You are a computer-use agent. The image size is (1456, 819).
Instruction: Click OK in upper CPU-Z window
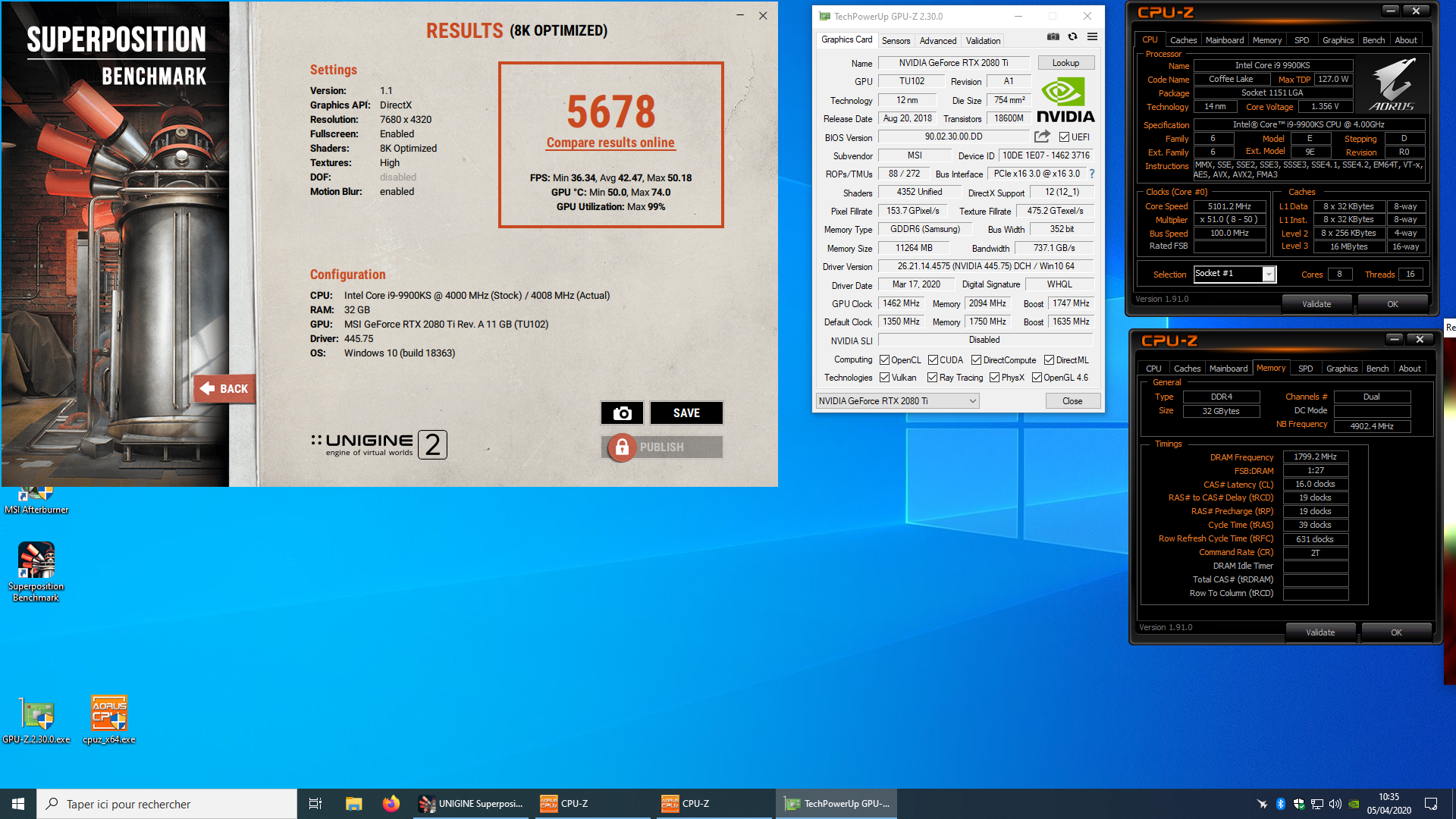coord(1392,304)
